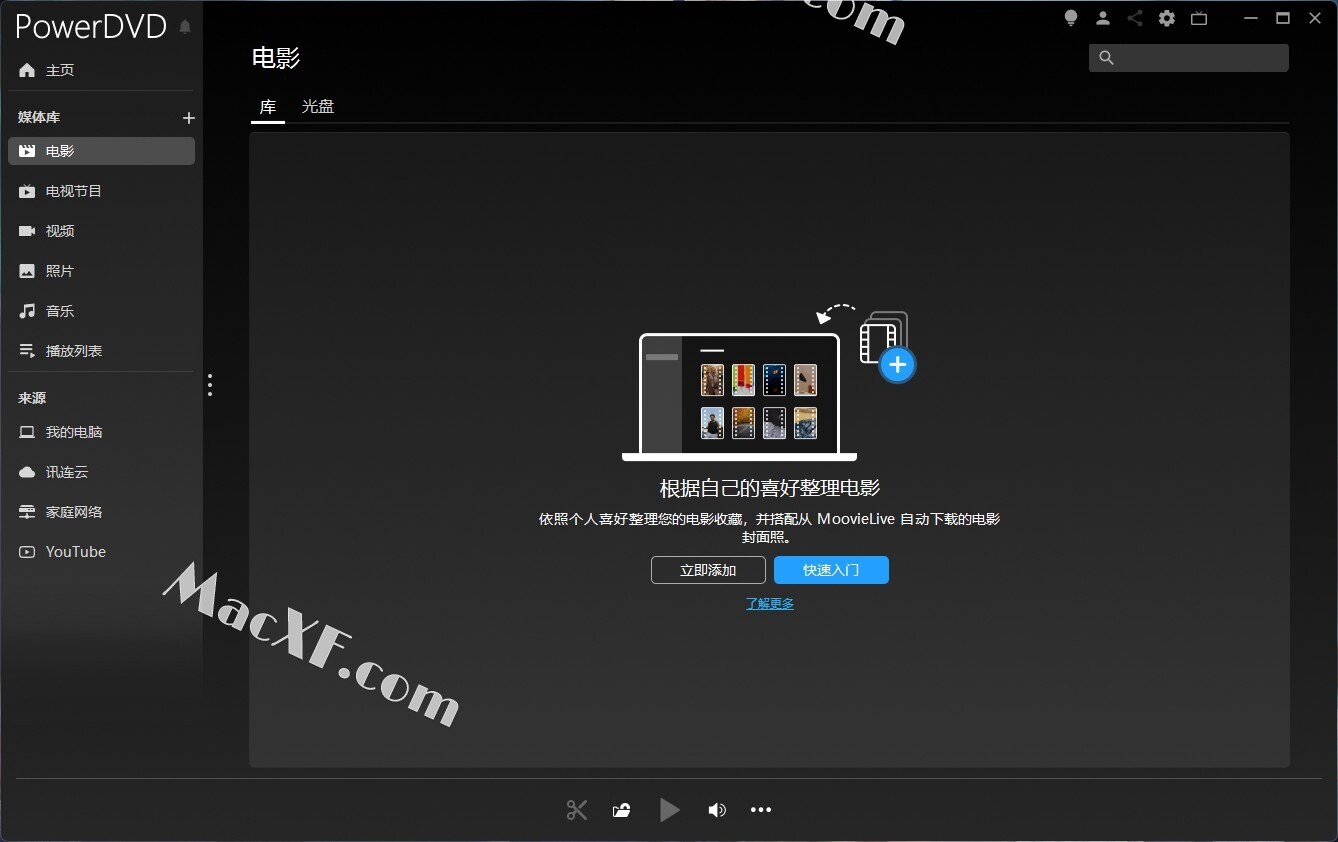The image size is (1338, 842).
Task: Click the open media folder icon
Action: click(x=622, y=810)
